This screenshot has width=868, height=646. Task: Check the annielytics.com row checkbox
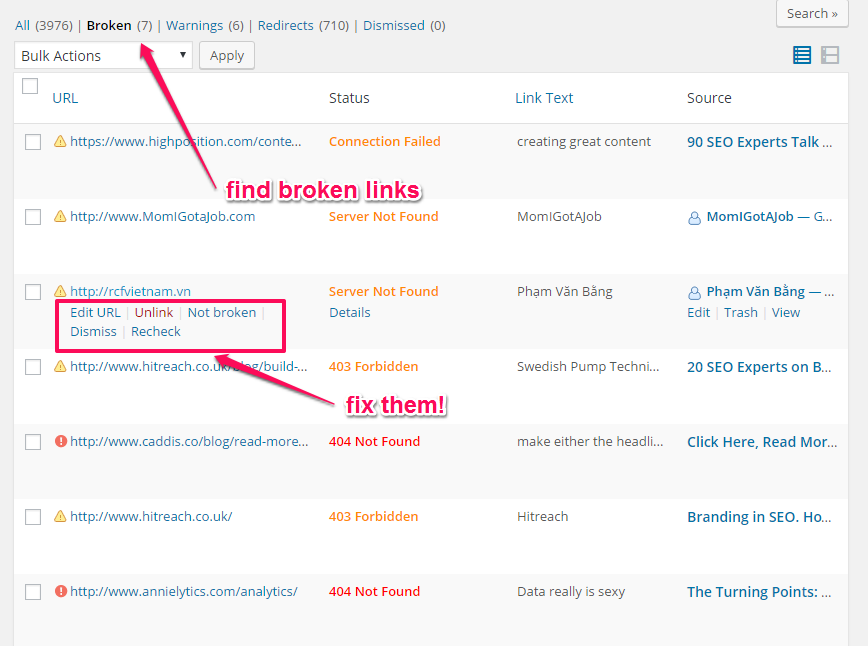click(x=33, y=592)
